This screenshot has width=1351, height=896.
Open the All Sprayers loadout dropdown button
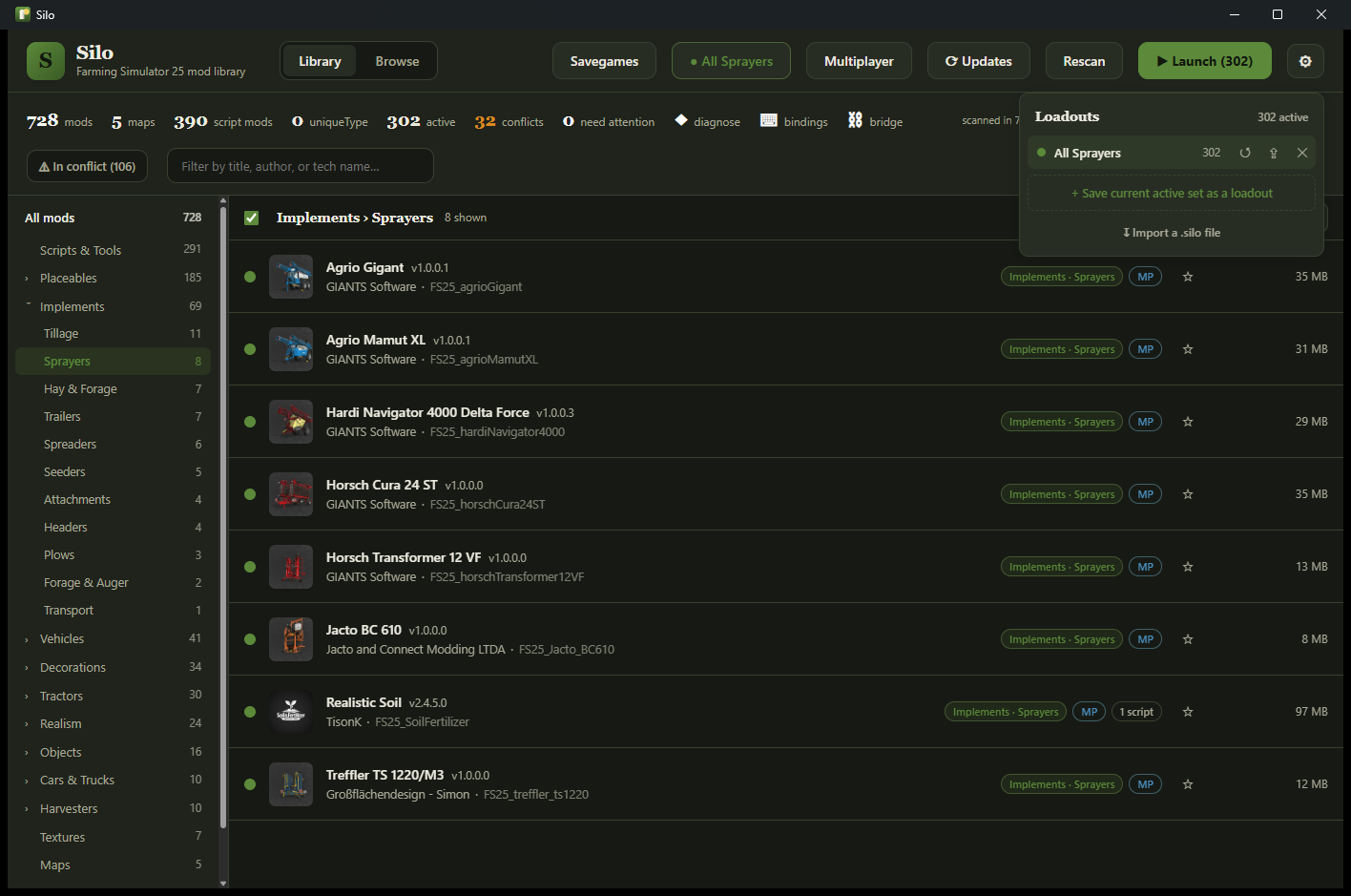click(732, 61)
